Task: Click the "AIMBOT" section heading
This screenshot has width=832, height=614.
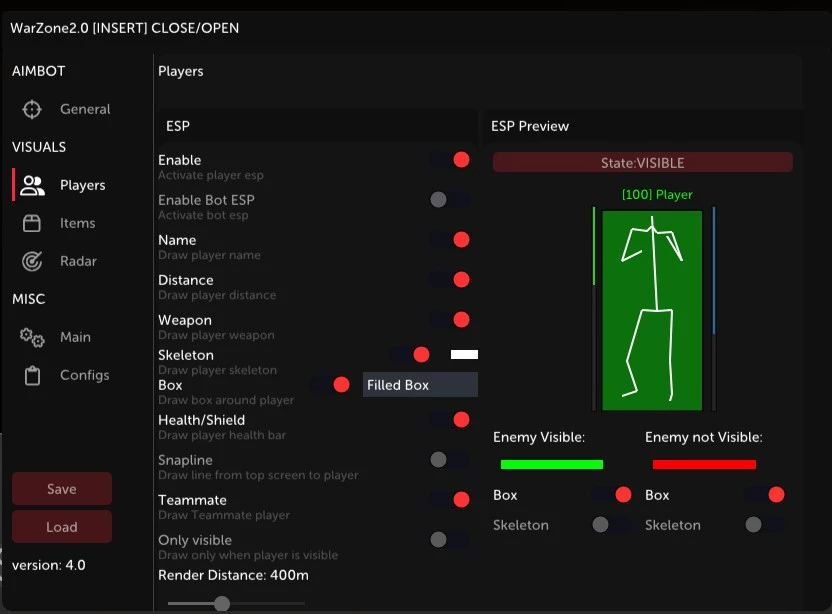Action: pos(39,71)
